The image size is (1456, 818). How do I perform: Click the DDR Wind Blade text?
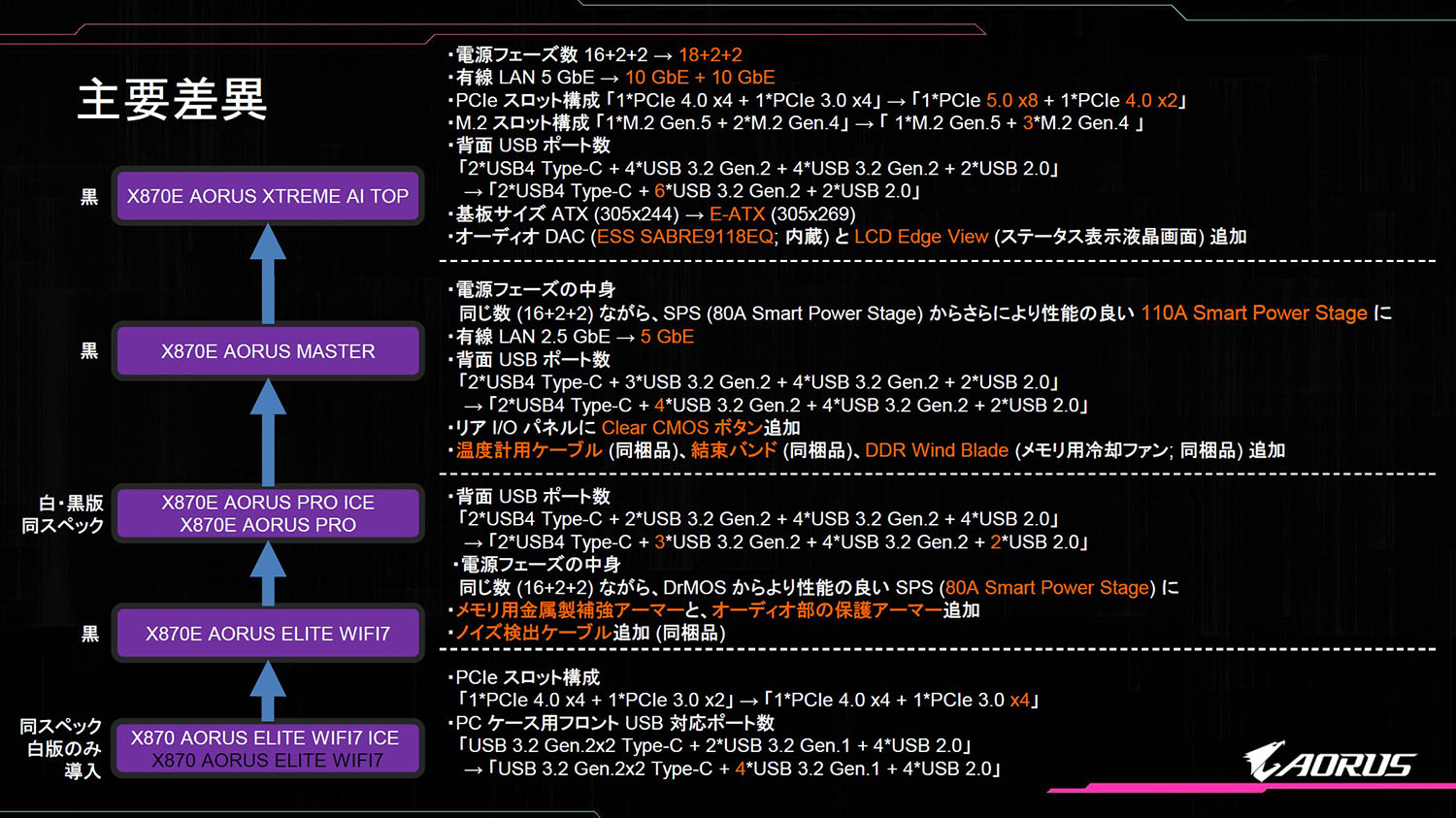937,450
